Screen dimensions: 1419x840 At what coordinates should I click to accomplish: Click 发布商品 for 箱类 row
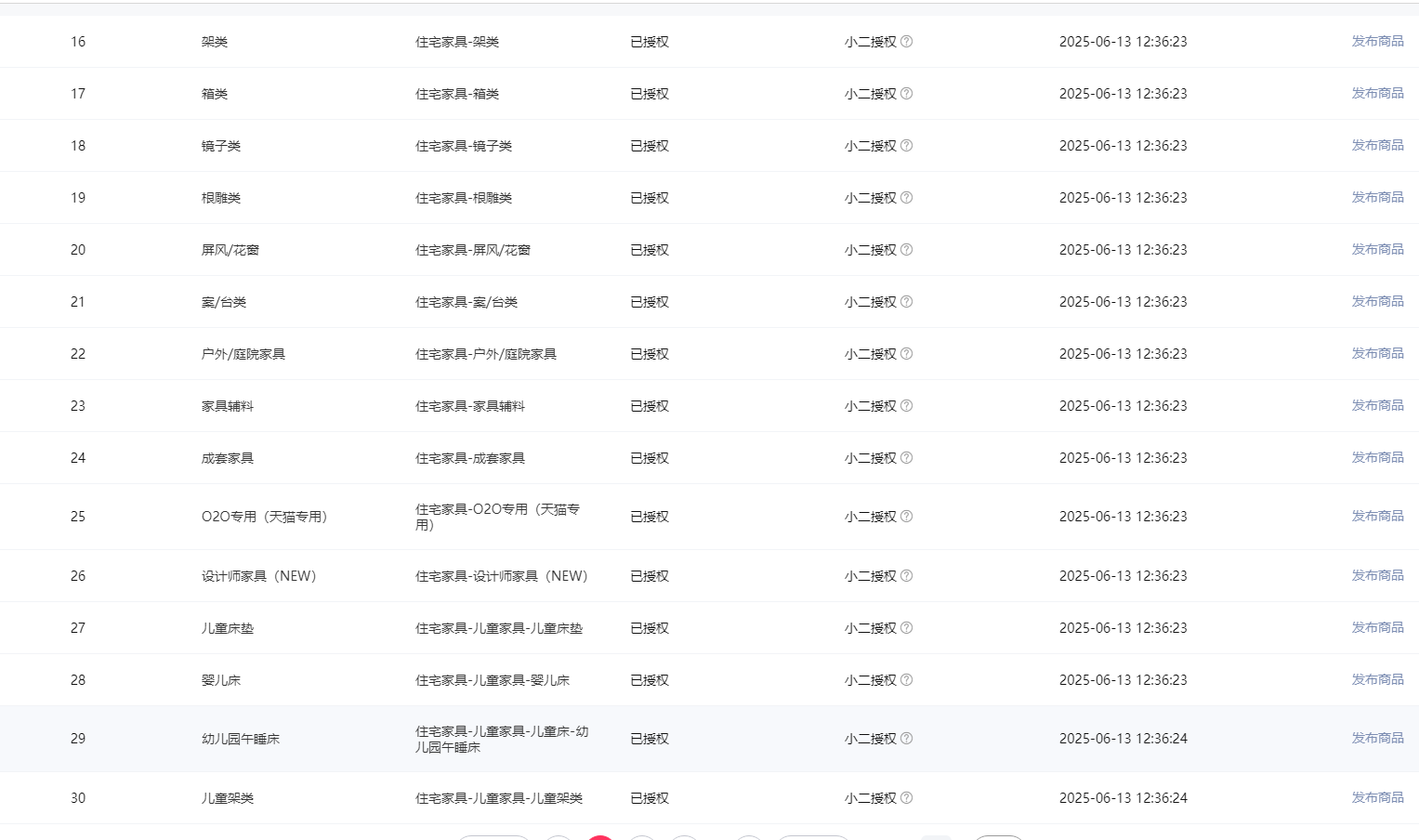pos(1377,94)
